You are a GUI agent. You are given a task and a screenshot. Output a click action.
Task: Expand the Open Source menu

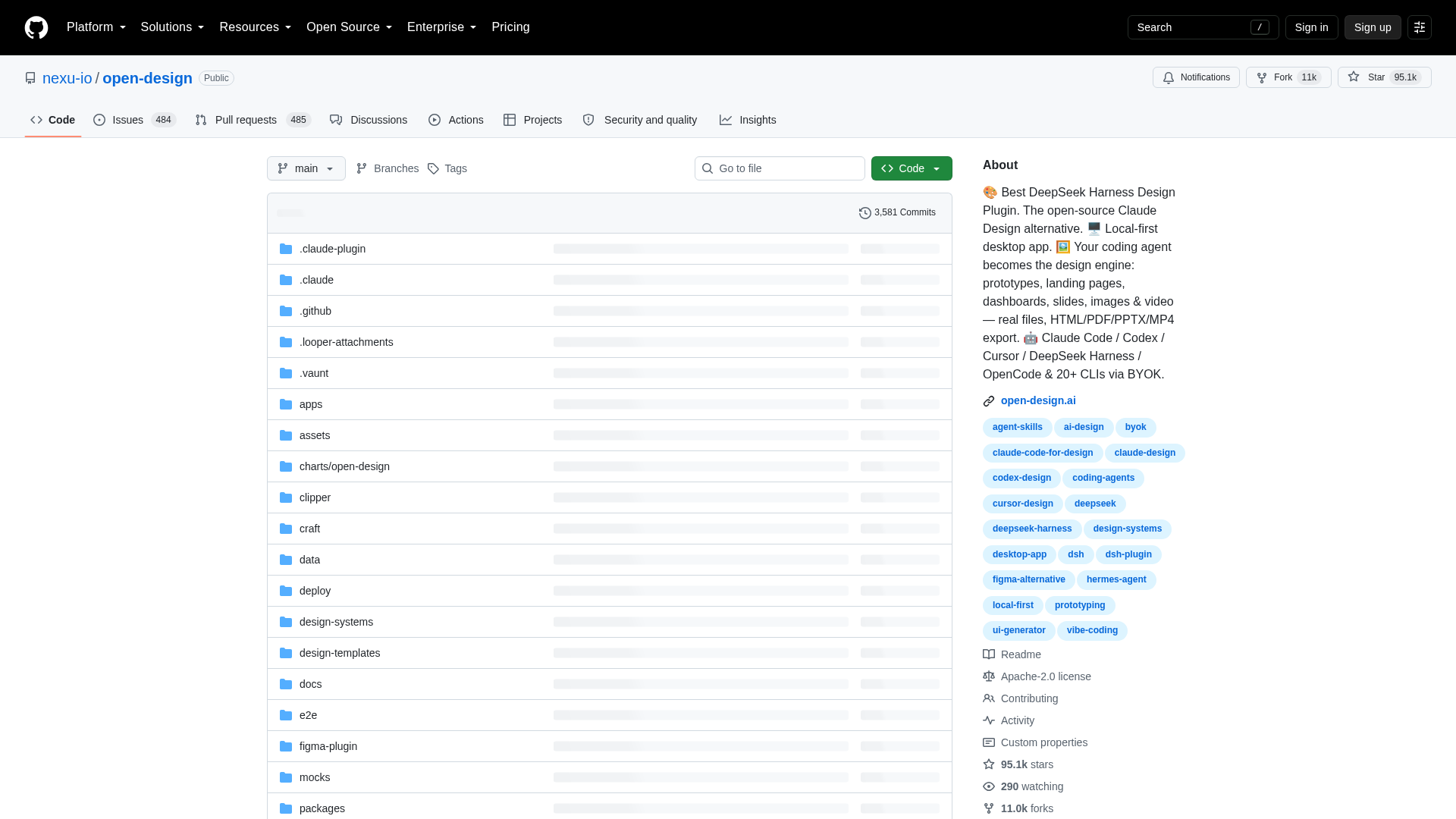pyautogui.click(x=349, y=27)
